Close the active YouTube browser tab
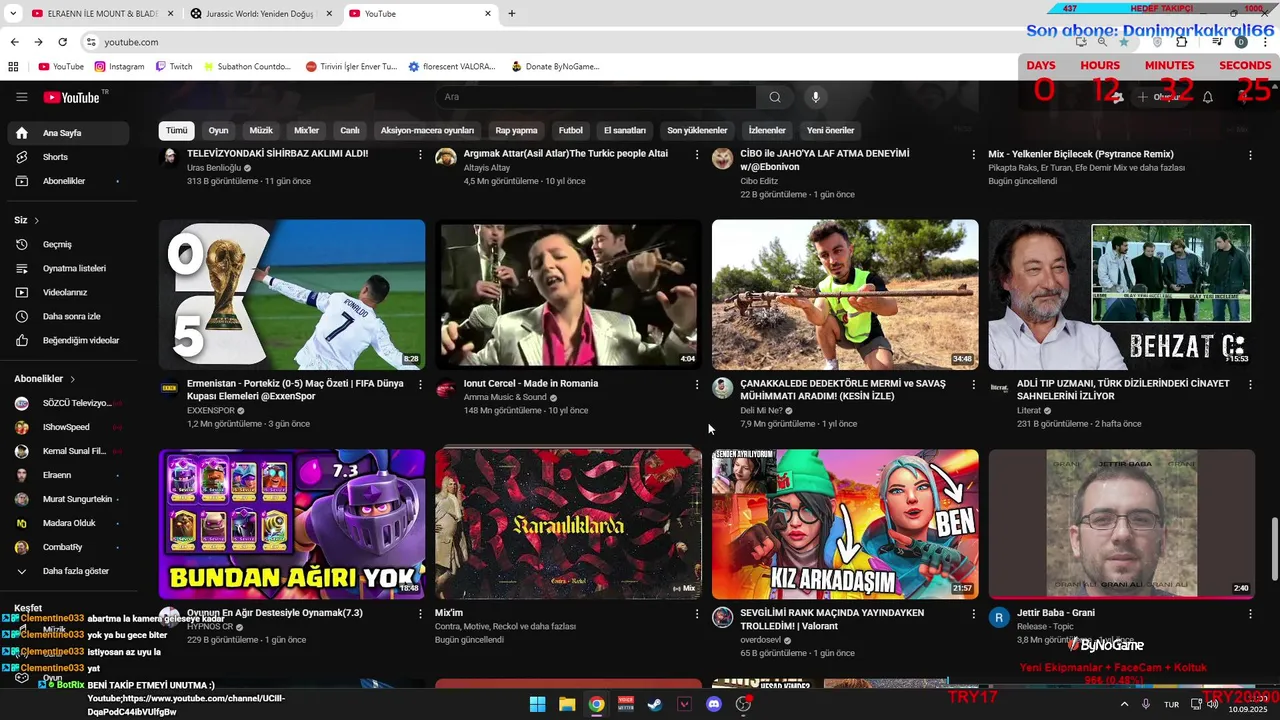This screenshot has width=1280, height=720. point(488,14)
